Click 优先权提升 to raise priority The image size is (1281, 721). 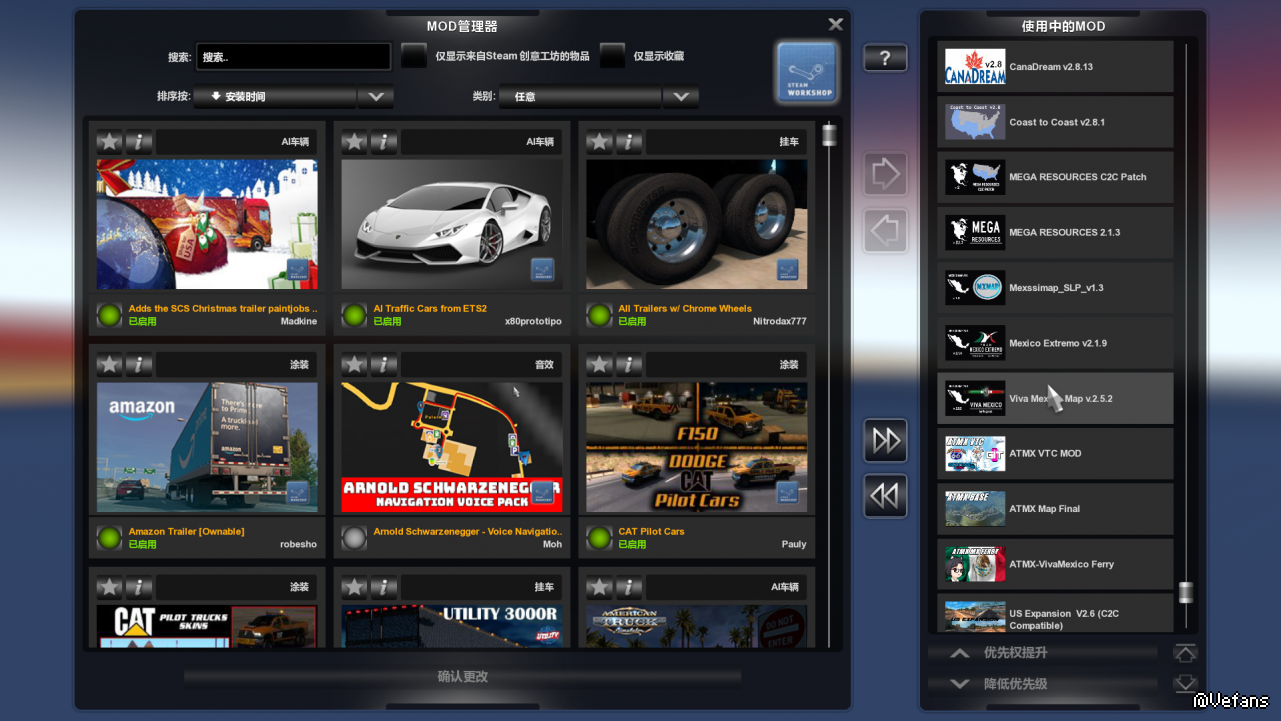(1043, 653)
